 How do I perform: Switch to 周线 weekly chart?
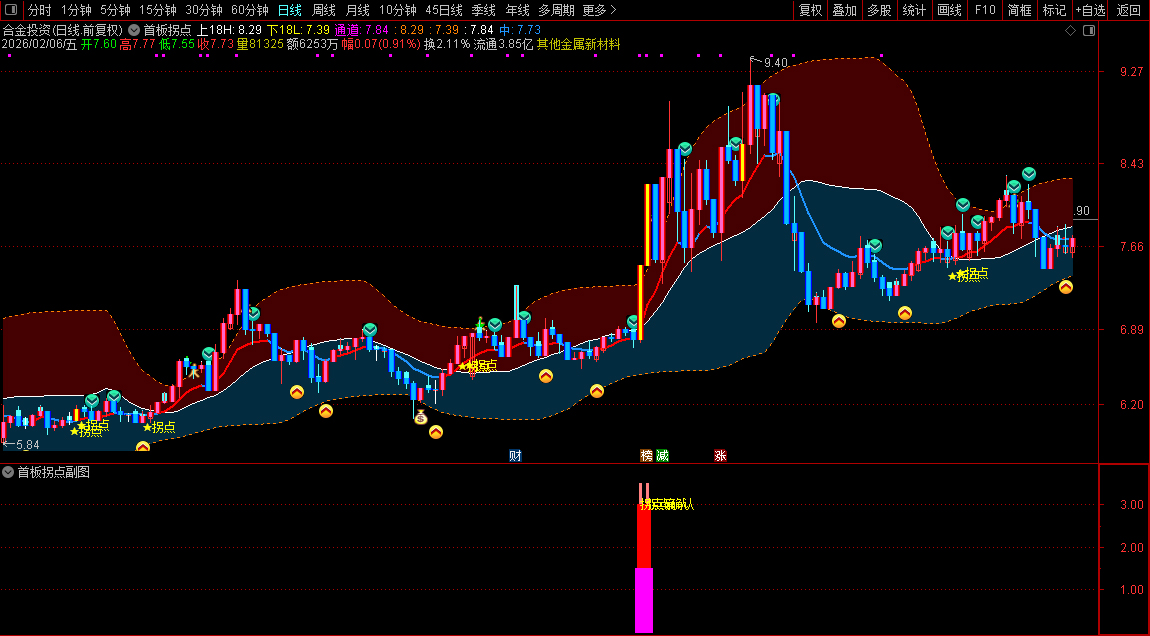pos(323,10)
